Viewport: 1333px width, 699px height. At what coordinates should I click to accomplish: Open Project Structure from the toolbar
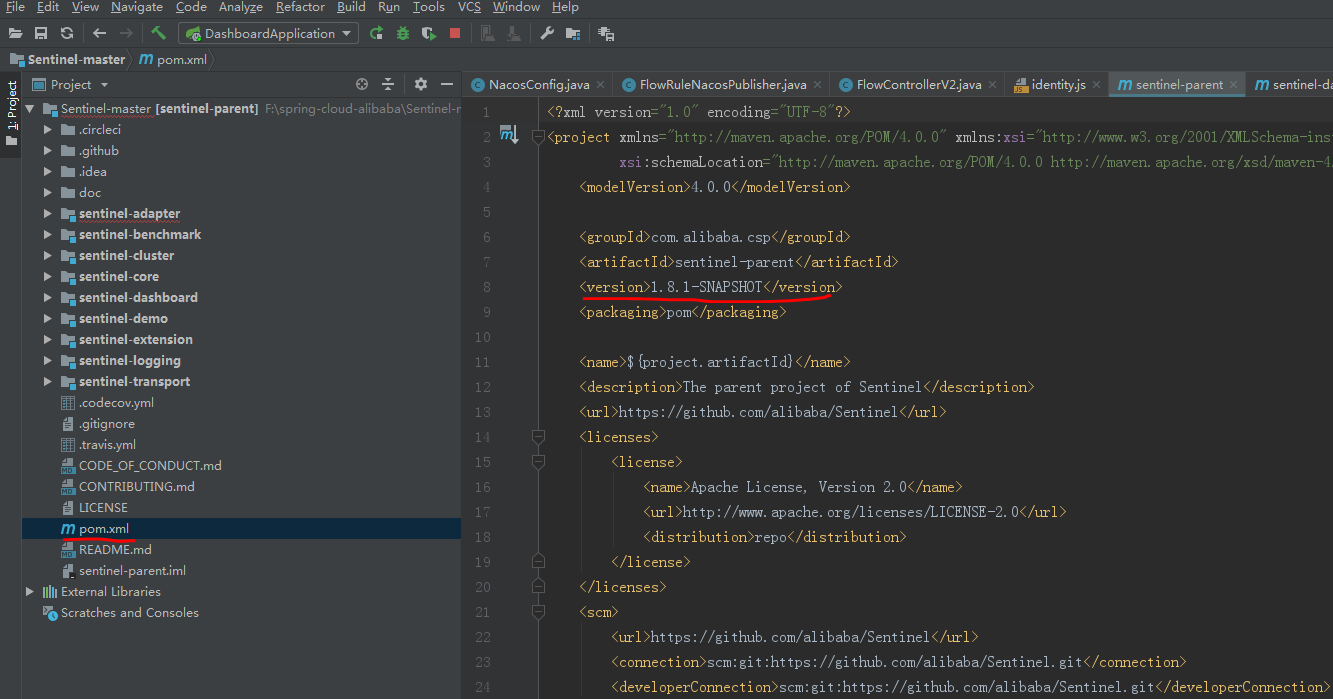572,33
